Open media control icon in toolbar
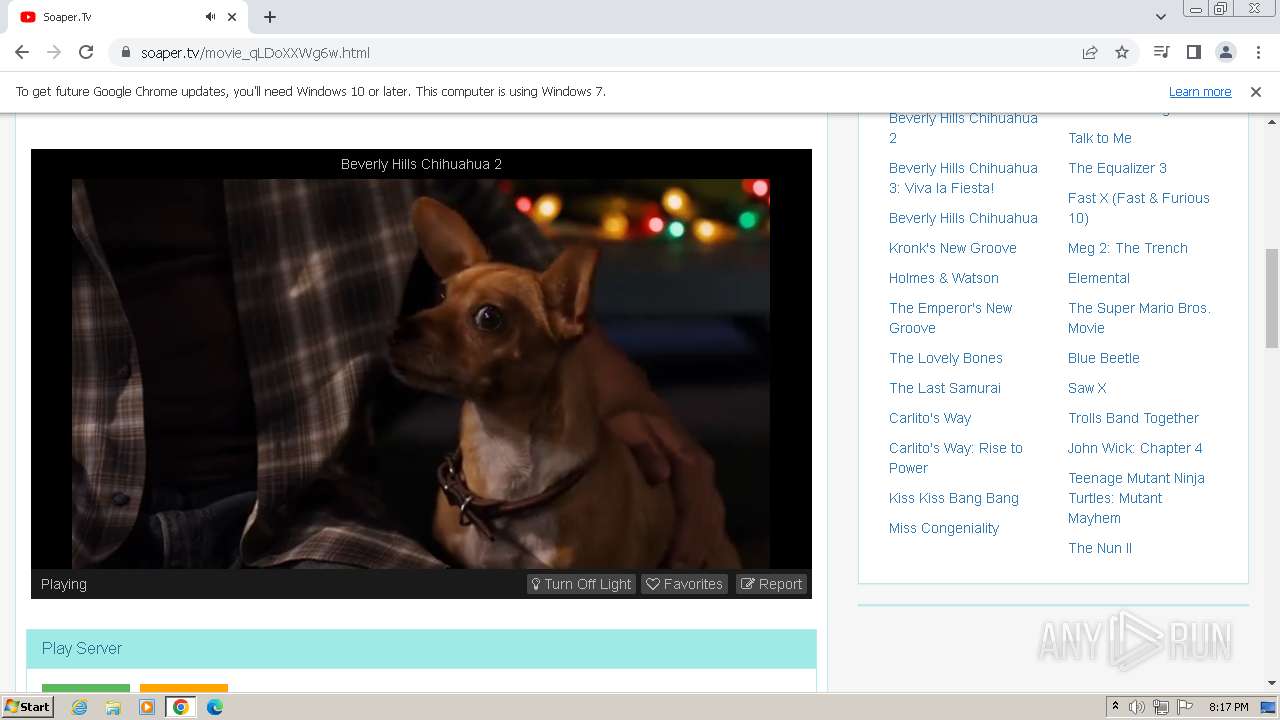This screenshot has height=720, width=1280. click(x=1161, y=53)
